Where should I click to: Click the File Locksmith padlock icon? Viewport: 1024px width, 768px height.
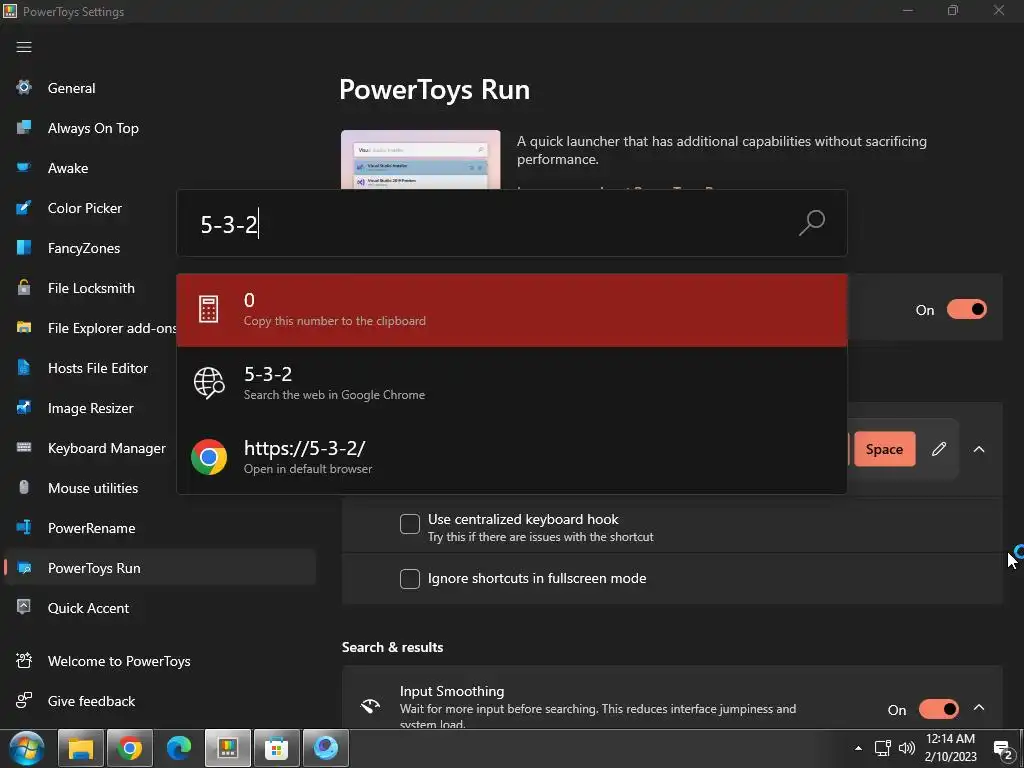pos(24,287)
